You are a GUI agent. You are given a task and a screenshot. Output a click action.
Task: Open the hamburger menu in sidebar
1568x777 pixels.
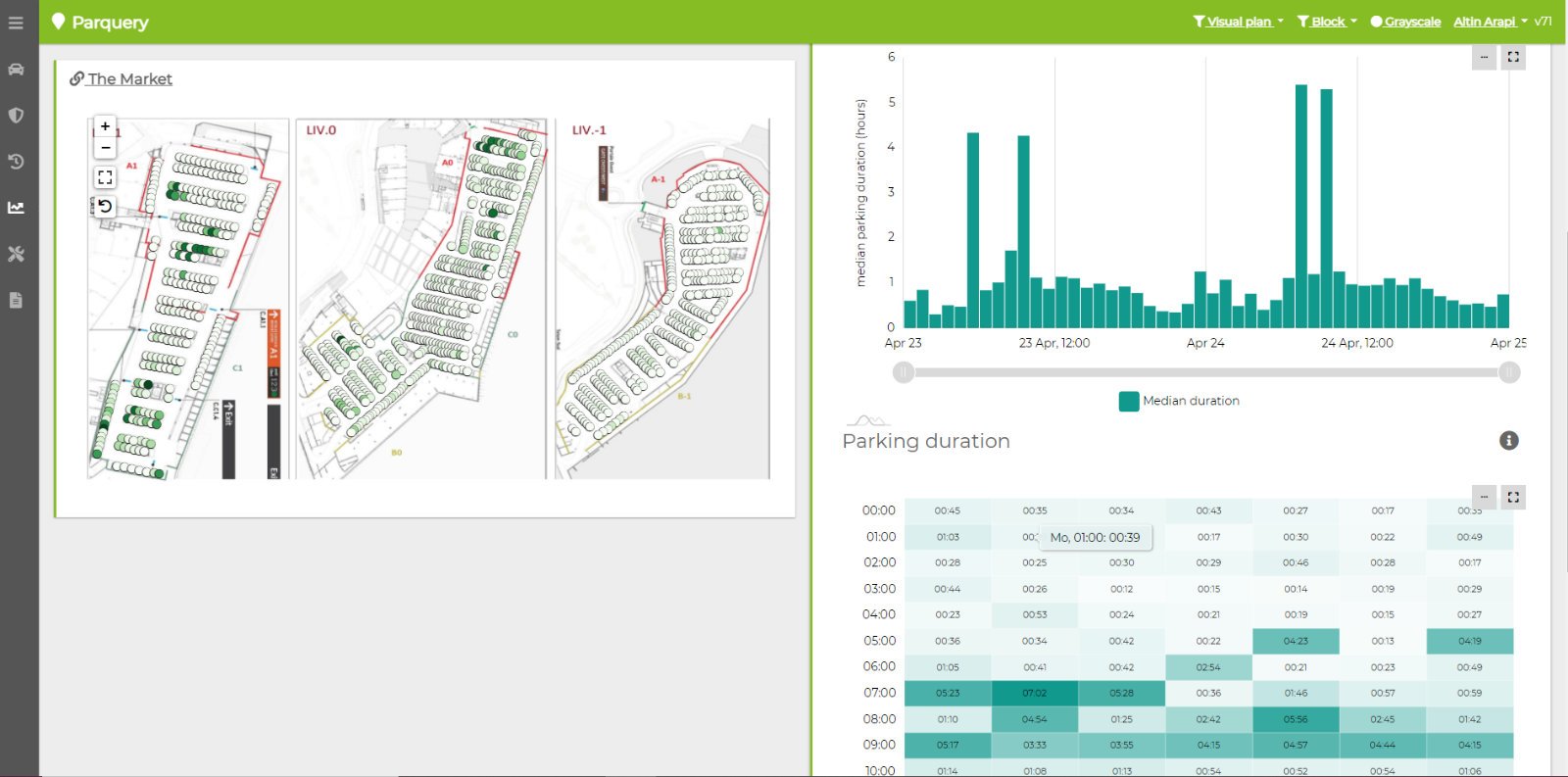(16, 23)
